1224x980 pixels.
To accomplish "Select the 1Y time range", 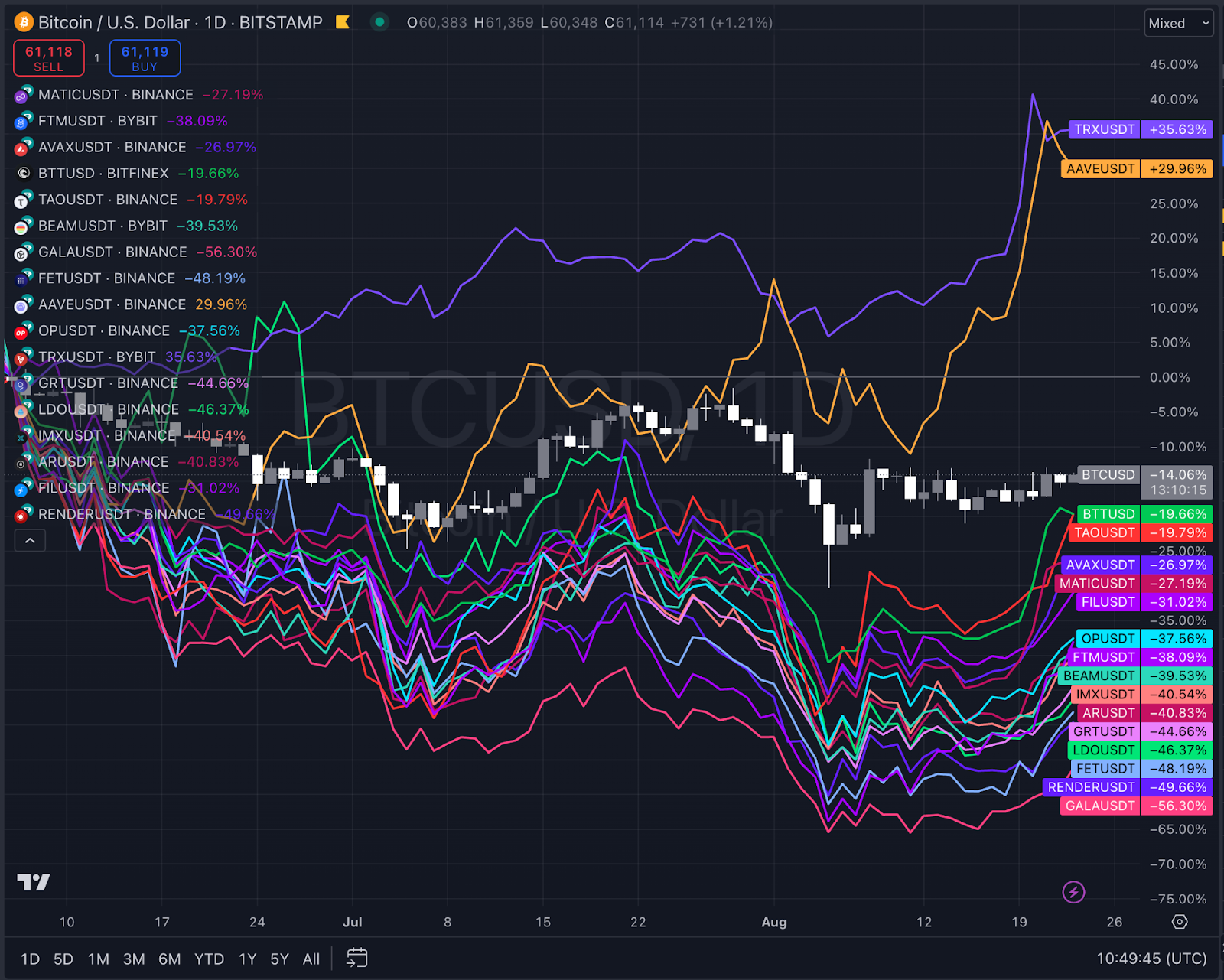I will pyautogui.click(x=247, y=959).
